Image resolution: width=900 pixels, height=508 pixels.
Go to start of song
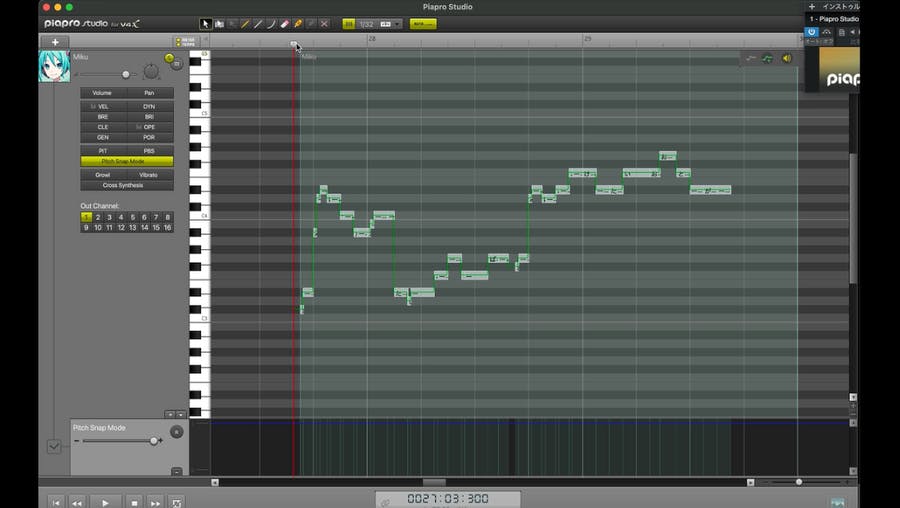(56, 503)
